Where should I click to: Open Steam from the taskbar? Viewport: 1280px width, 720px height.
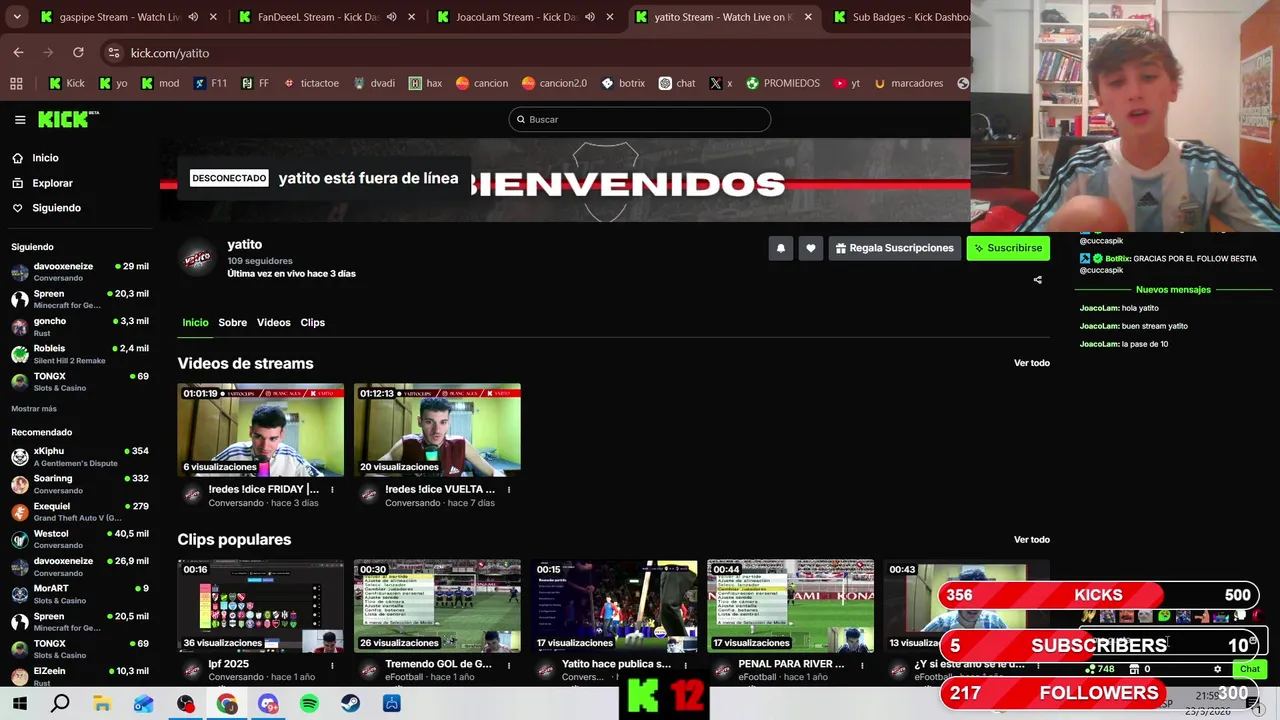pos(350,704)
